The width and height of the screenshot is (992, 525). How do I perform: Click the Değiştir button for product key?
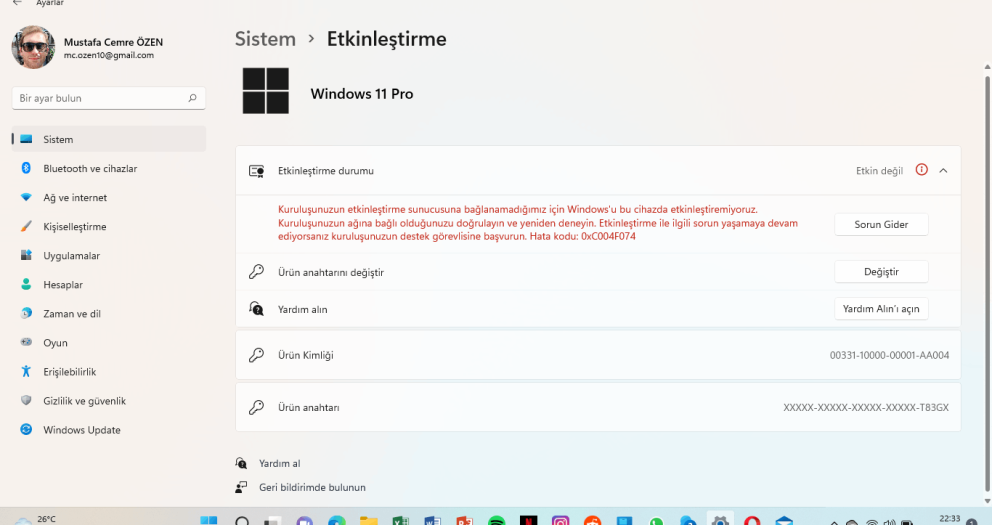[881, 272]
